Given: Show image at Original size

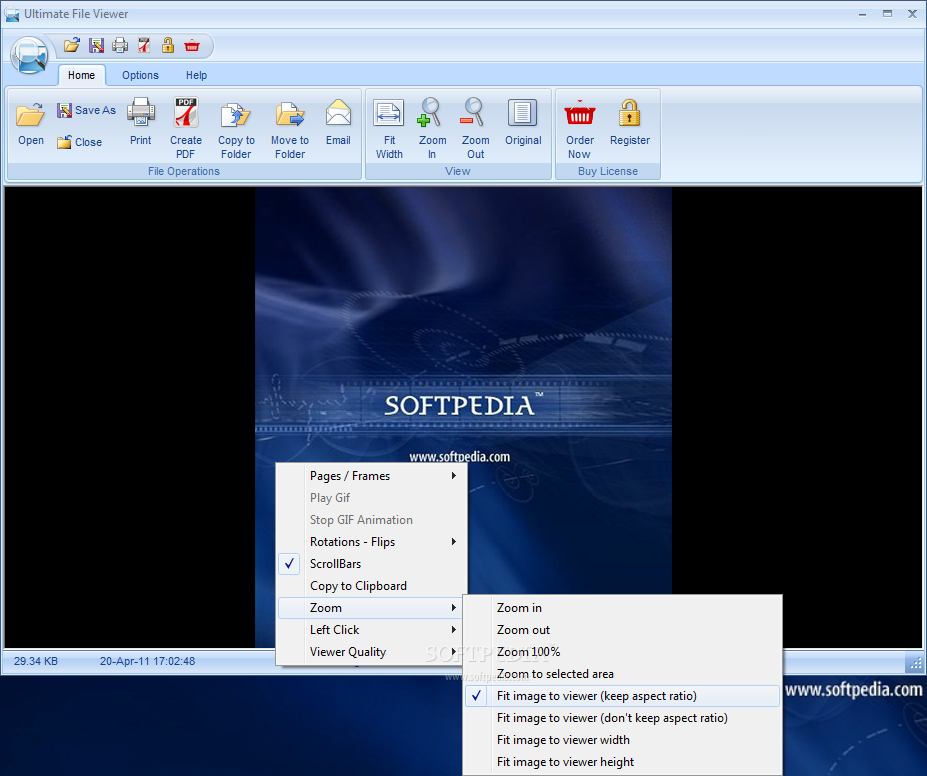Looking at the screenshot, I should [523, 122].
